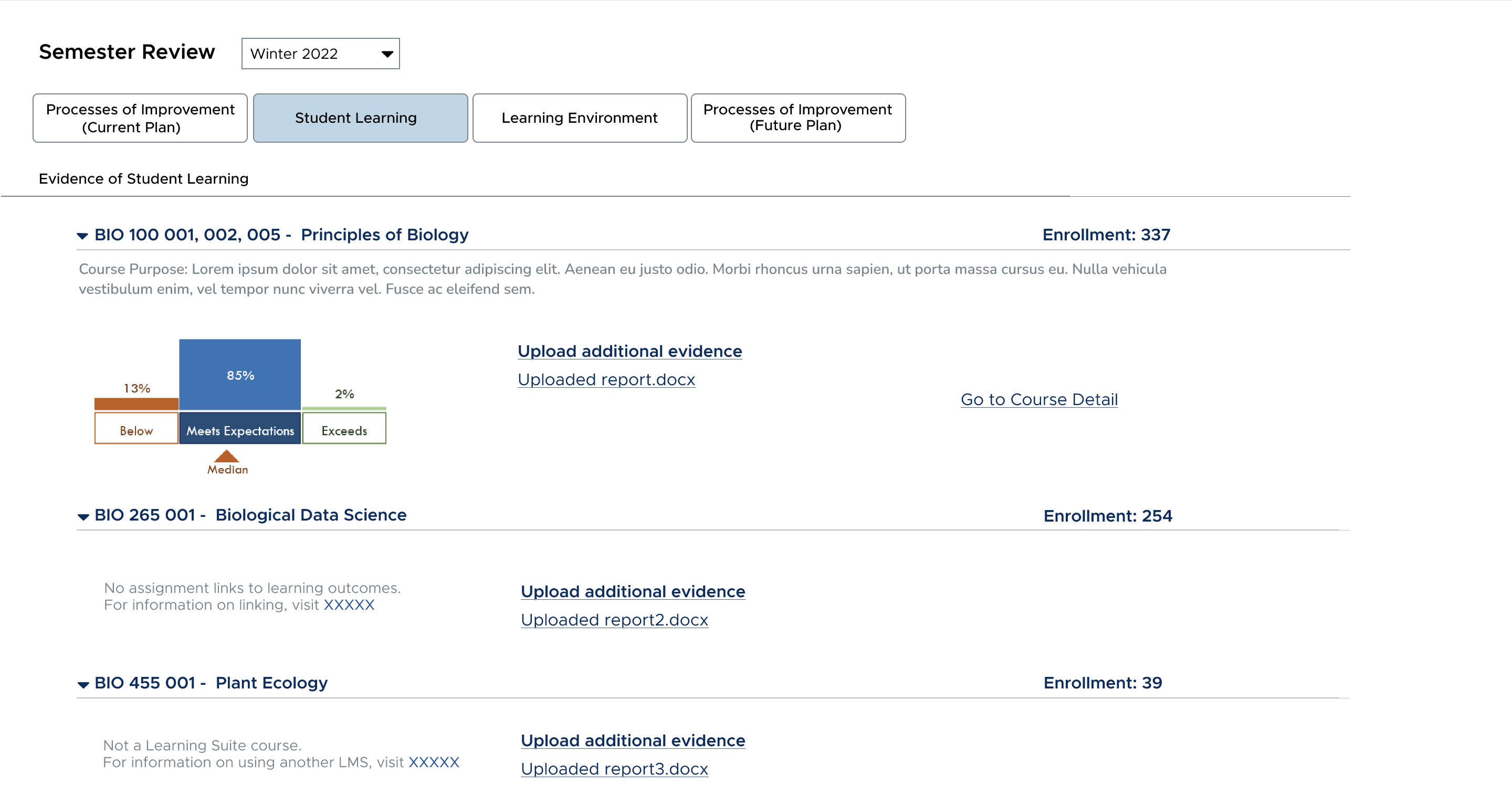
Task: Click Upload additional evidence for BIO 265
Action: tap(633, 591)
